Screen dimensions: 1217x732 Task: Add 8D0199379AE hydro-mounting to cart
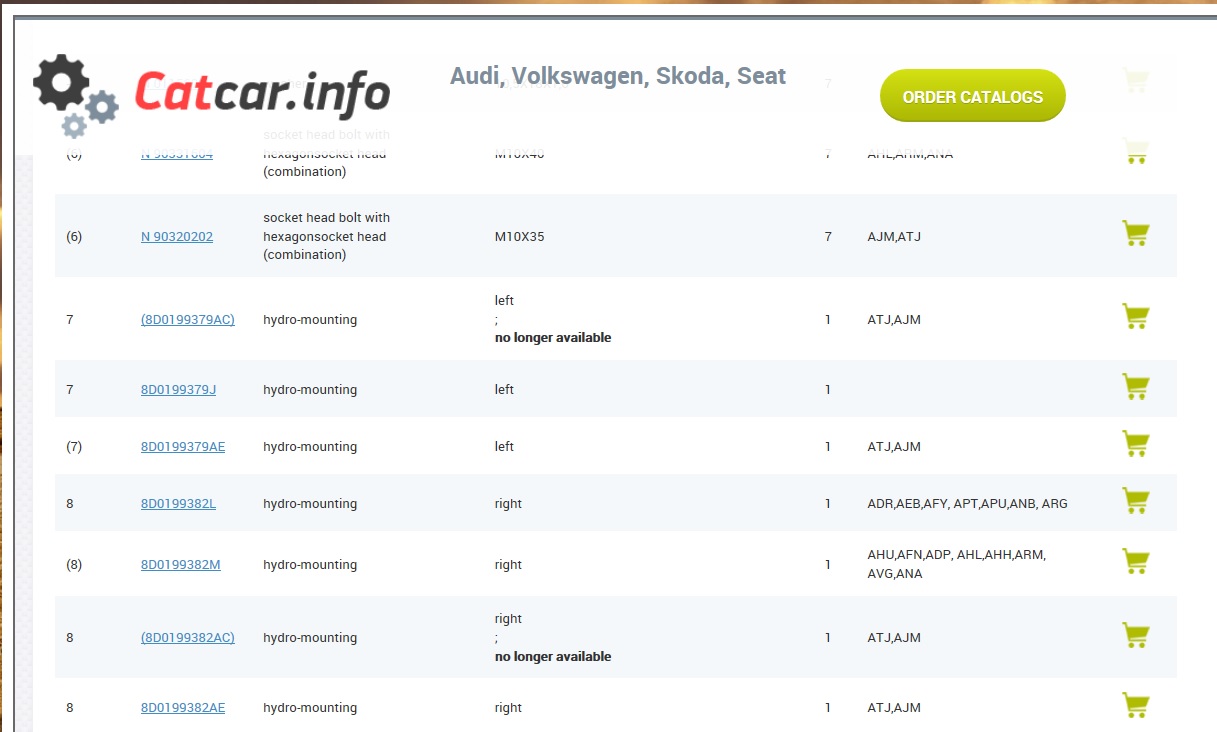(x=1135, y=444)
